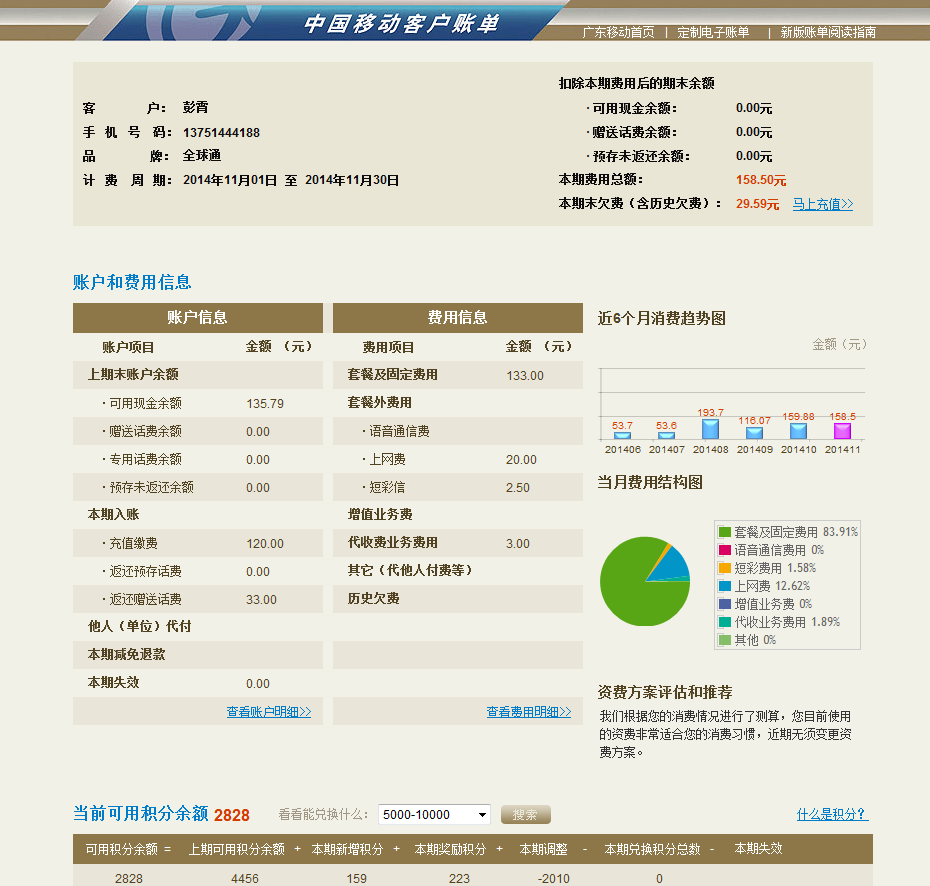Click light green 其他 legend swatch
The image size is (930, 886).
click(x=724, y=640)
